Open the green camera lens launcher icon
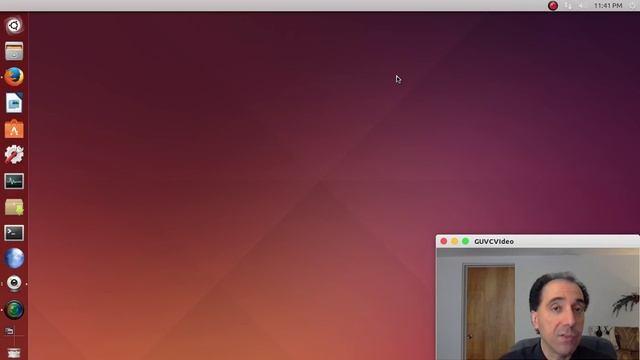The height and width of the screenshot is (360, 640). click(14, 309)
